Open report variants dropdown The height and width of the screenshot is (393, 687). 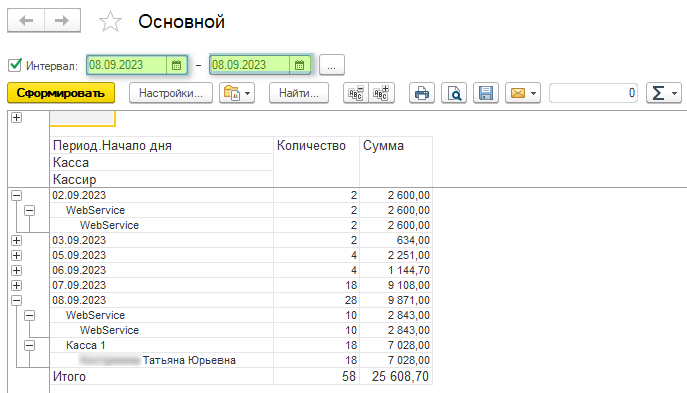tap(237, 93)
